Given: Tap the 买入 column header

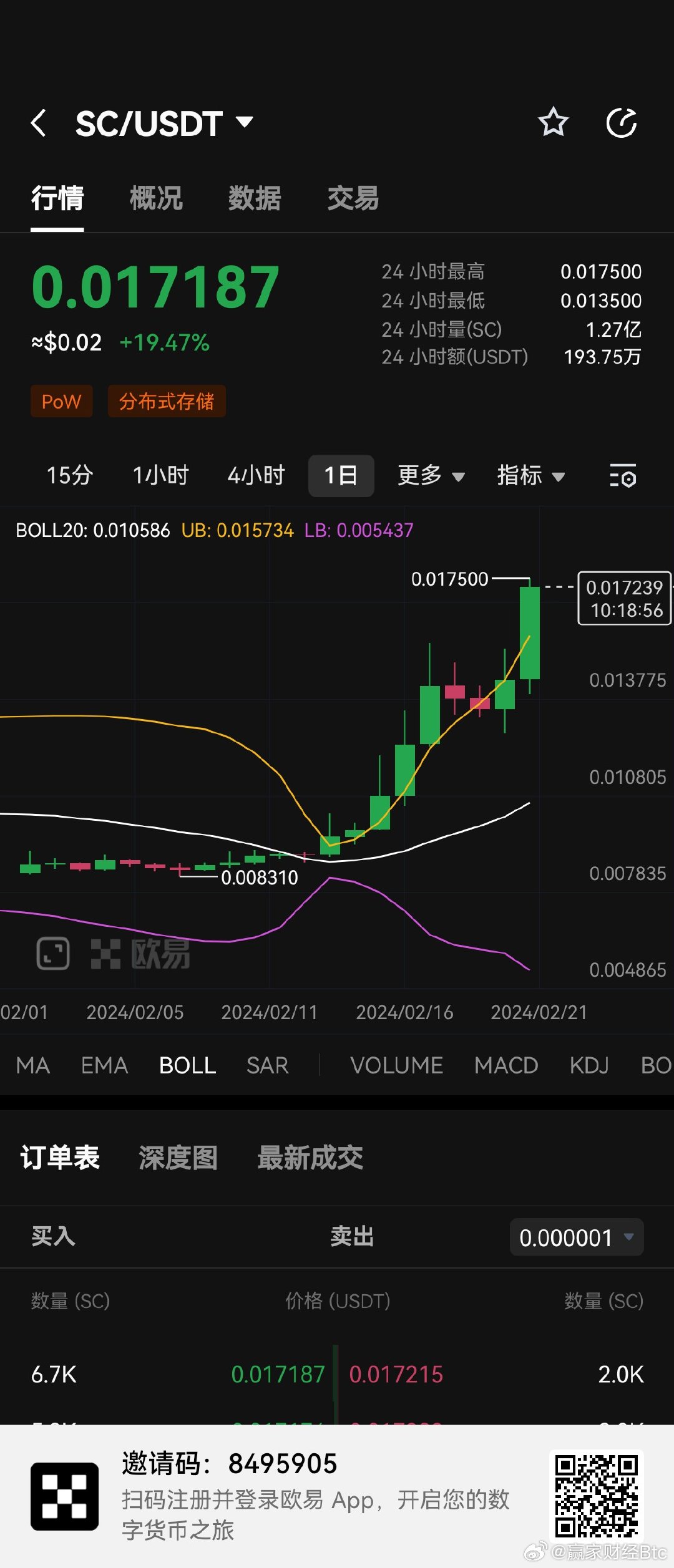Looking at the screenshot, I should pos(53,1236).
